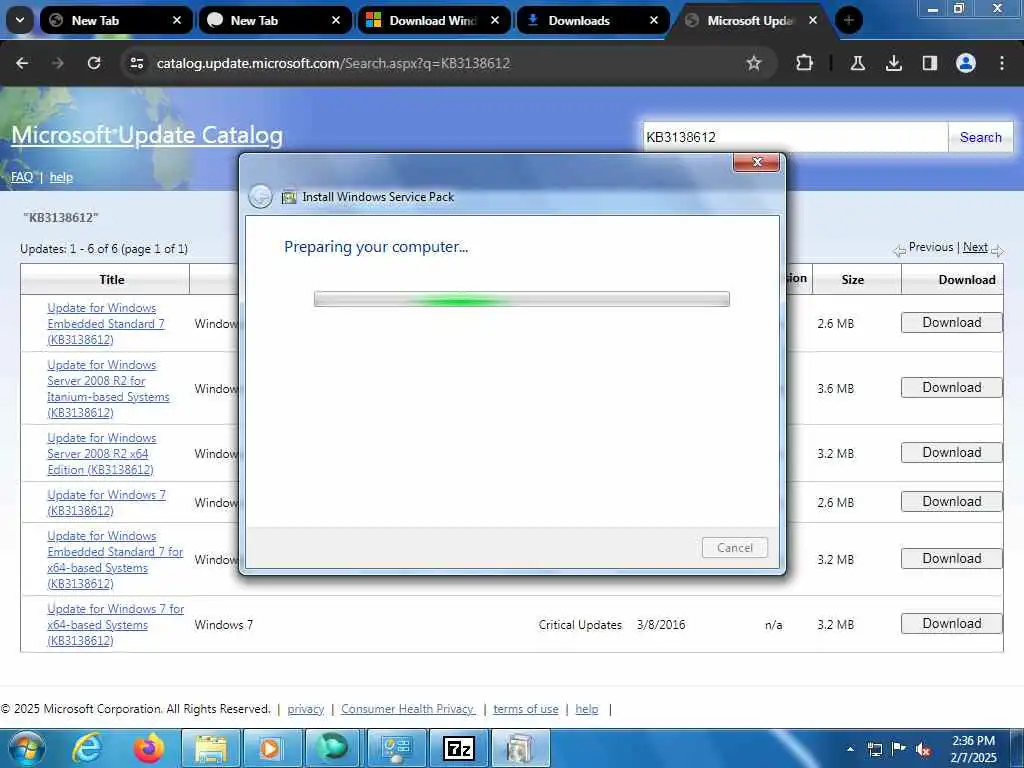Select the Microsoft Update Catalog tab
The width and height of the screenshot is (1024, 768).
(752, 20)
